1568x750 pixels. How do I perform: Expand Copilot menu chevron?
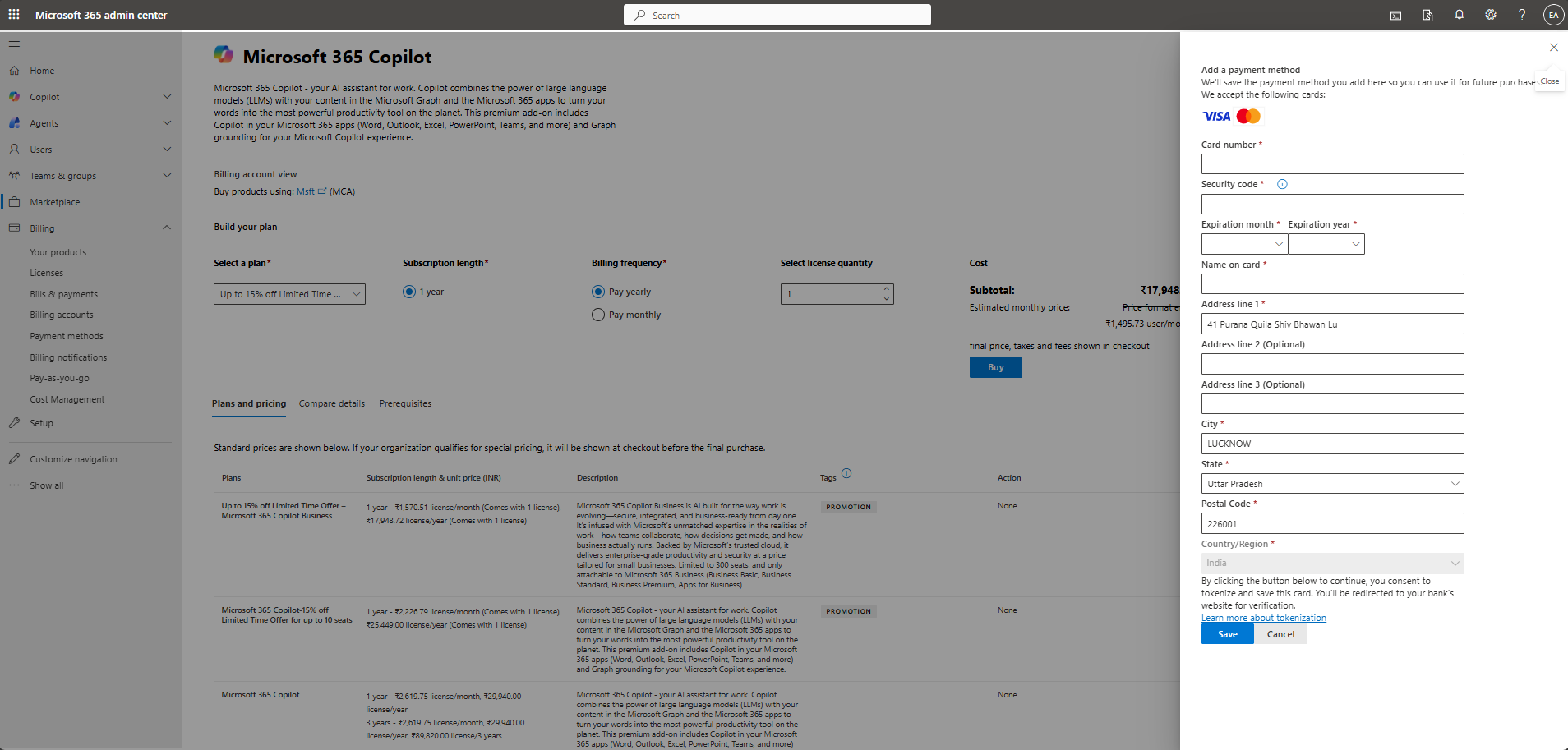click(167, 97)
